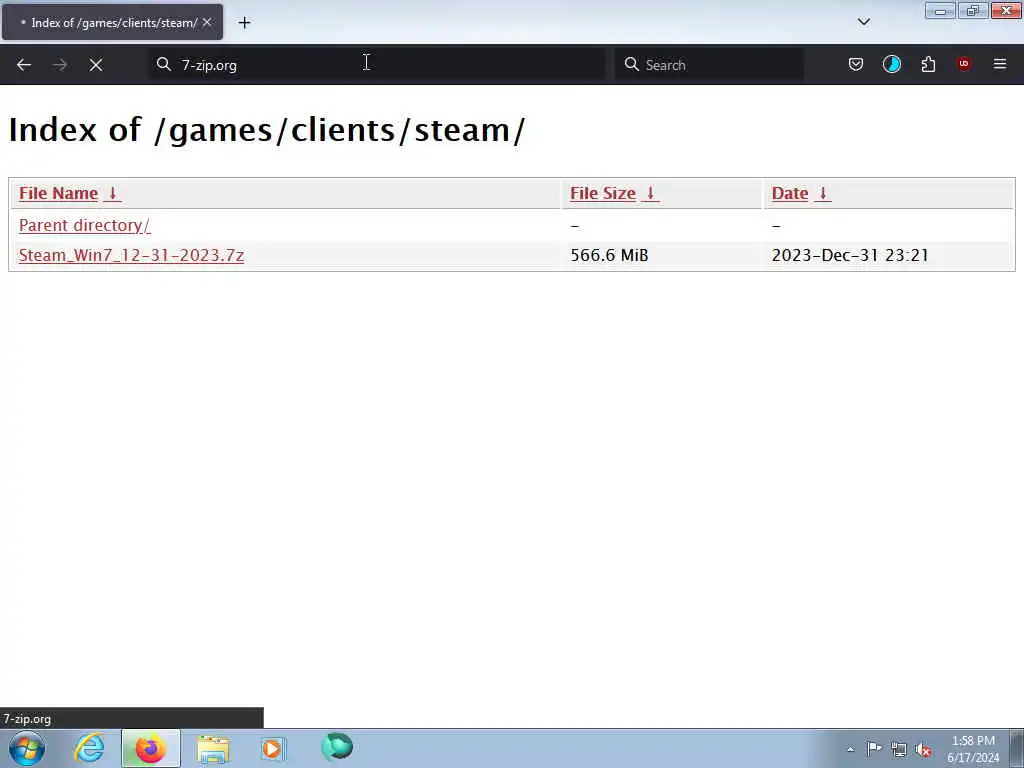Open Windows Explorer folder taskbar icon

pyautogui.click(x=213, y=748)
